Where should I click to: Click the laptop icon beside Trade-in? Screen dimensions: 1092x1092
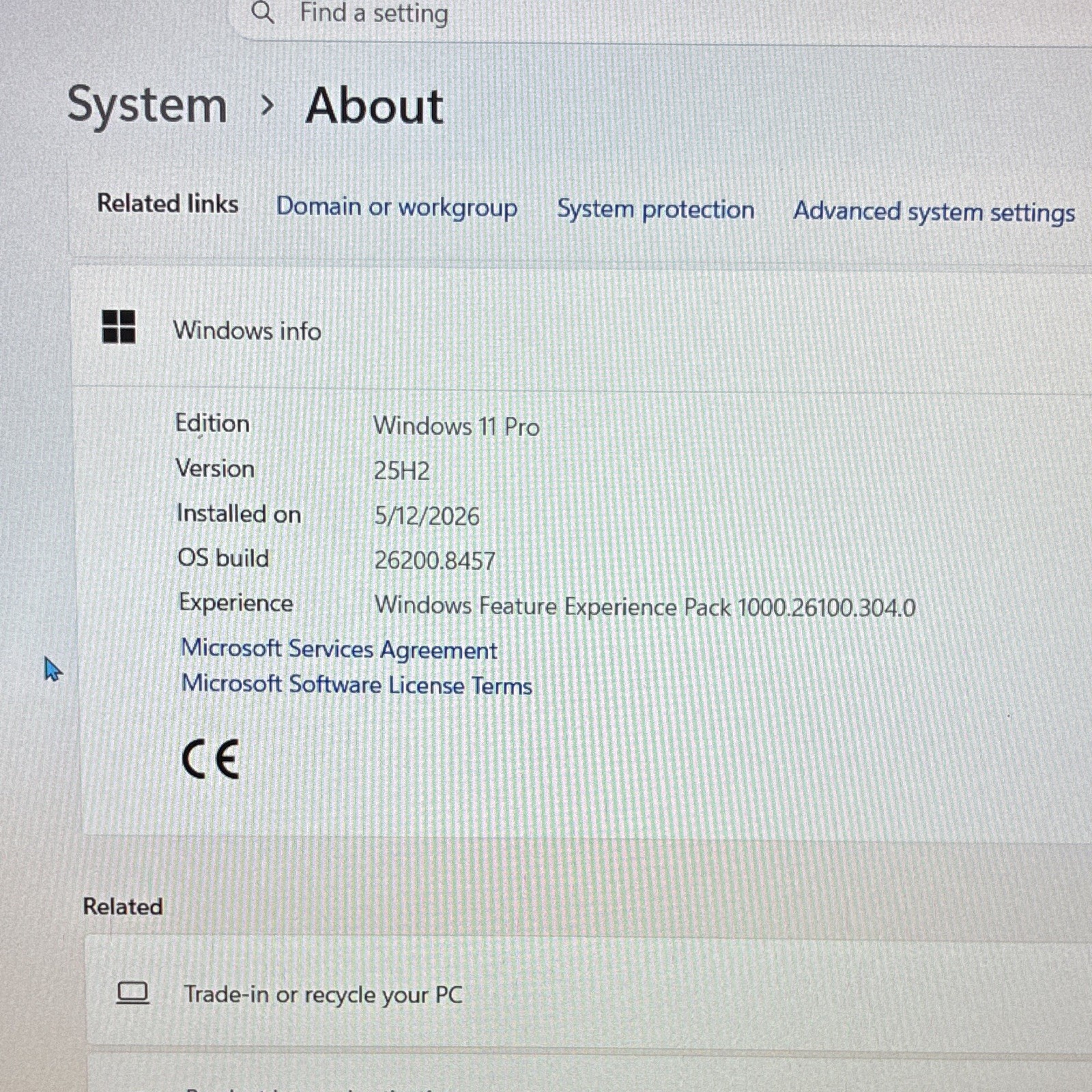132,992
